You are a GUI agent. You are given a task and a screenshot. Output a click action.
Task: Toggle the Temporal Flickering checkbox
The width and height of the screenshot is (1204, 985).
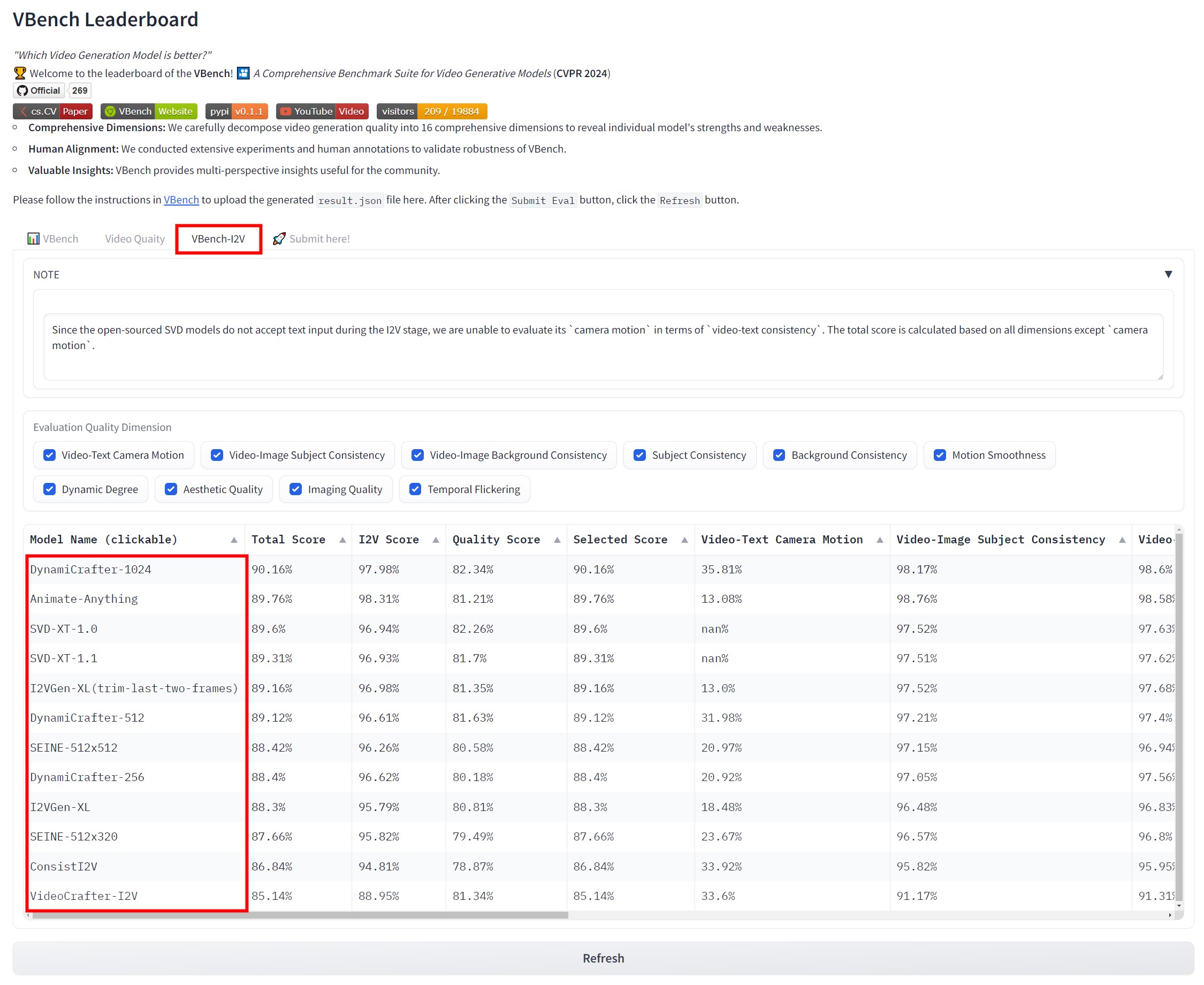point(415,489)
